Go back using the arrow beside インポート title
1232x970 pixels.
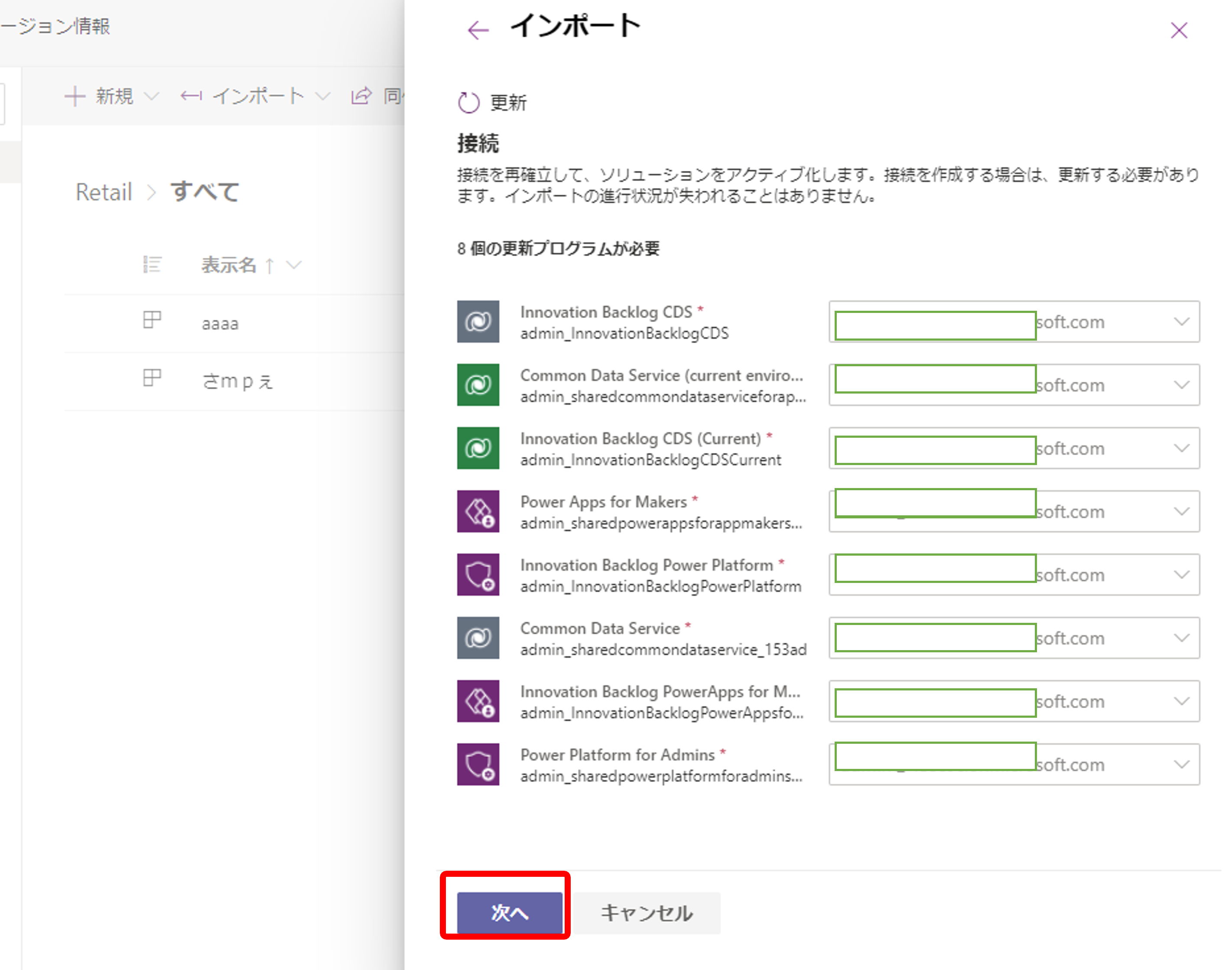pos(478,30)
